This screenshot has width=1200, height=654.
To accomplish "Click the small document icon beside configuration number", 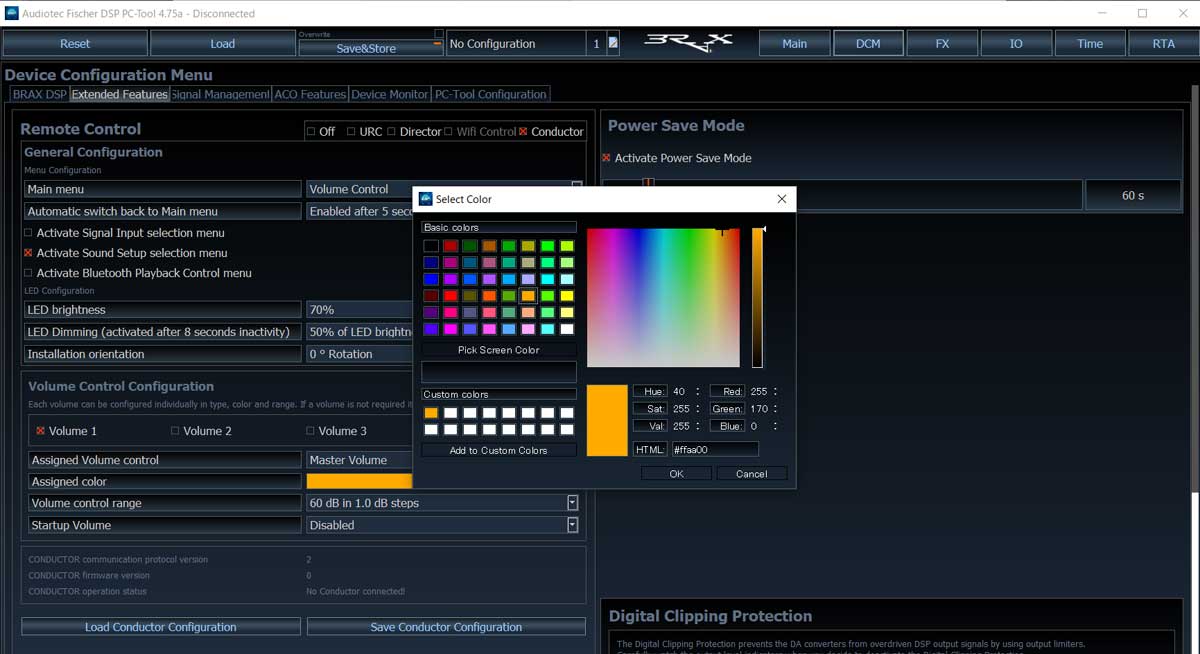I will pyautogui.click(x=613, y=43).
